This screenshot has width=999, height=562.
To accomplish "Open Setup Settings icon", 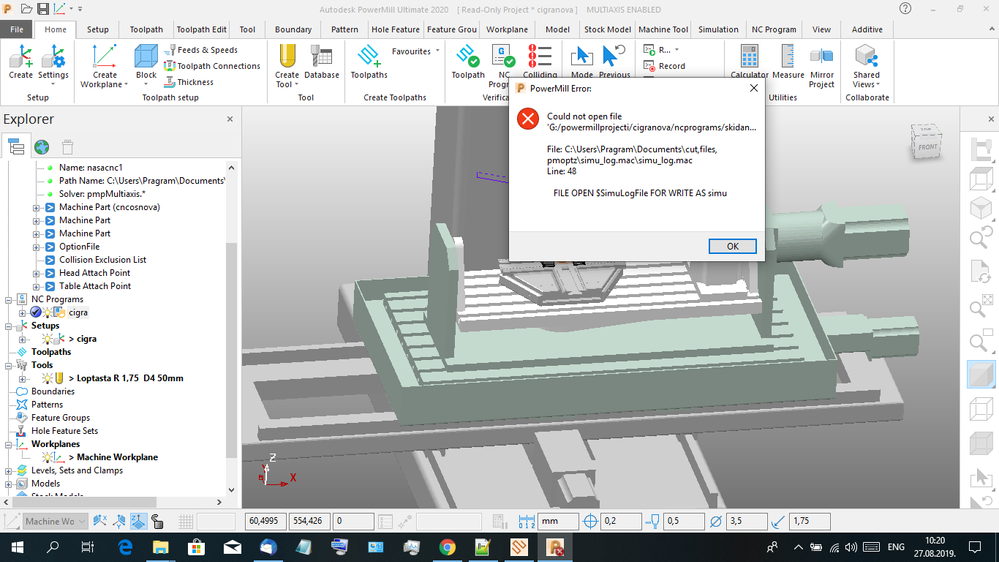I will [x=53, y=62].
